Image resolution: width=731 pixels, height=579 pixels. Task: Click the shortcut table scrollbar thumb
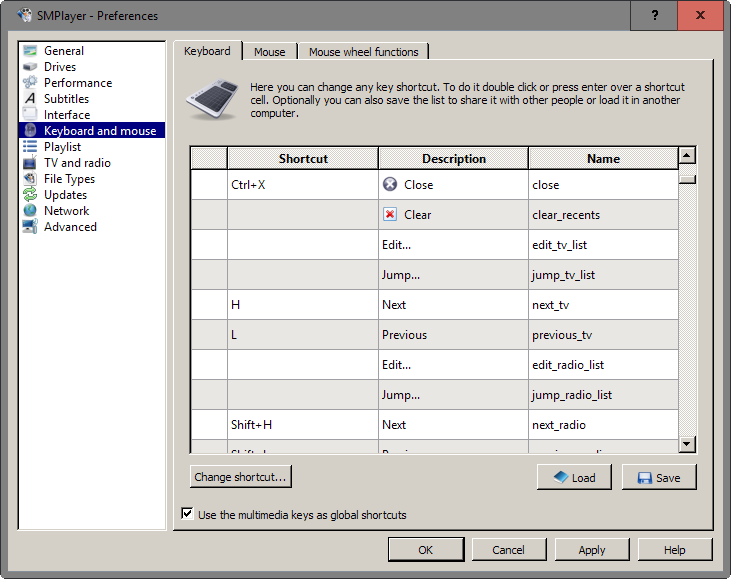(x=687, y=179)
